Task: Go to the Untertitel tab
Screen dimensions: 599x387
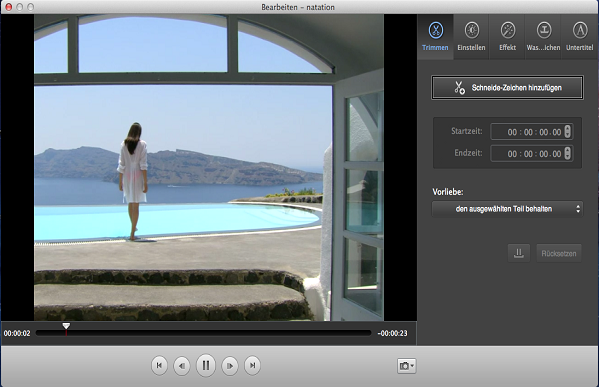Action: 580,37
